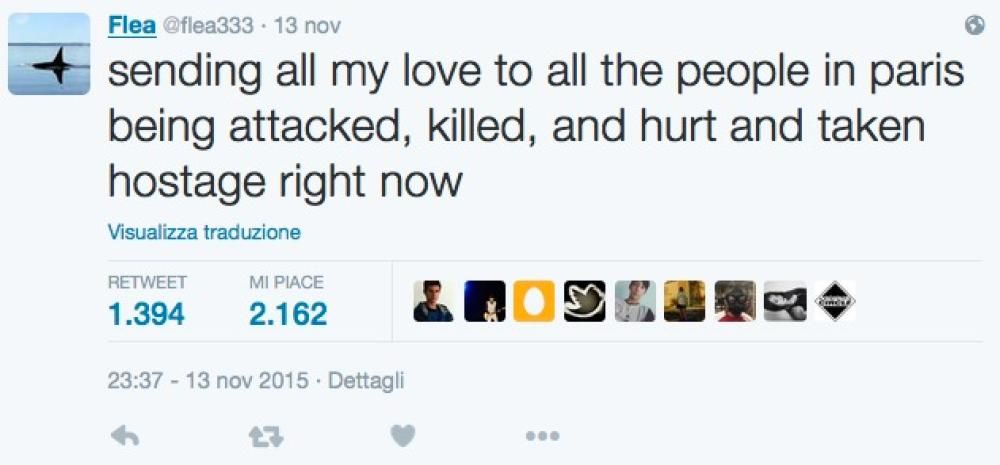Open the bird-outline avatar in likers row

click(x=584, y=301)
